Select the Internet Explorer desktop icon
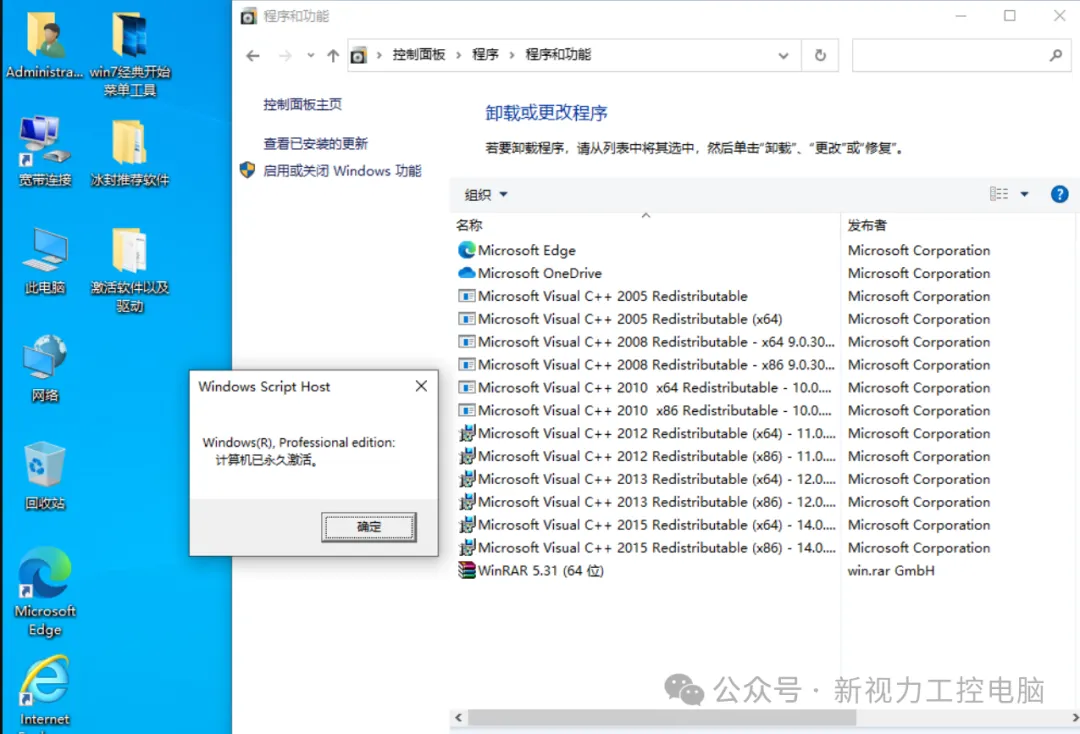Viewport: 1080px width, 734px height. coord(45,691)
